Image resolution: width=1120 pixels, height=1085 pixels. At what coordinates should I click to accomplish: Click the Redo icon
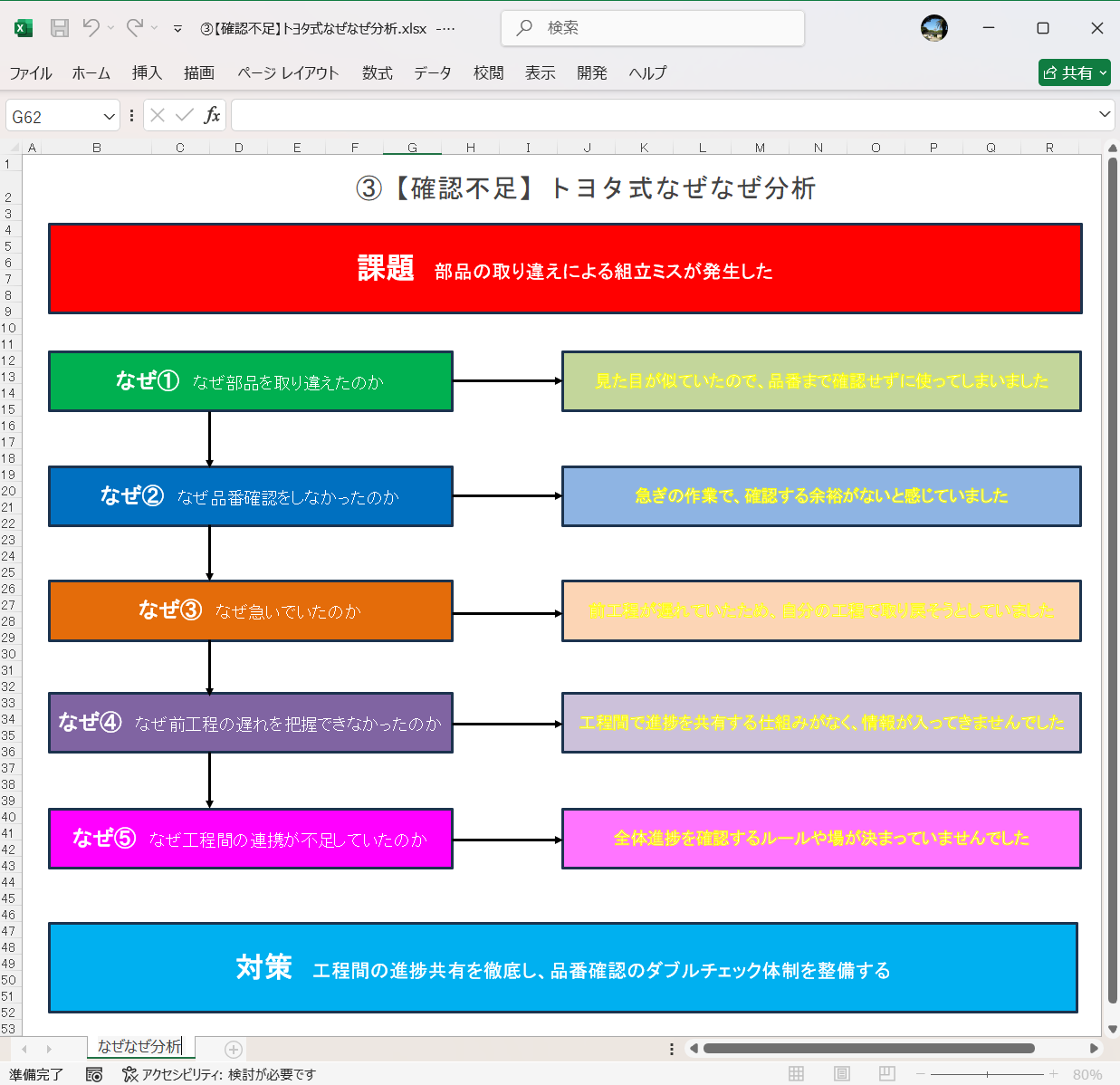pyautogui.click(x=138, y=28)
